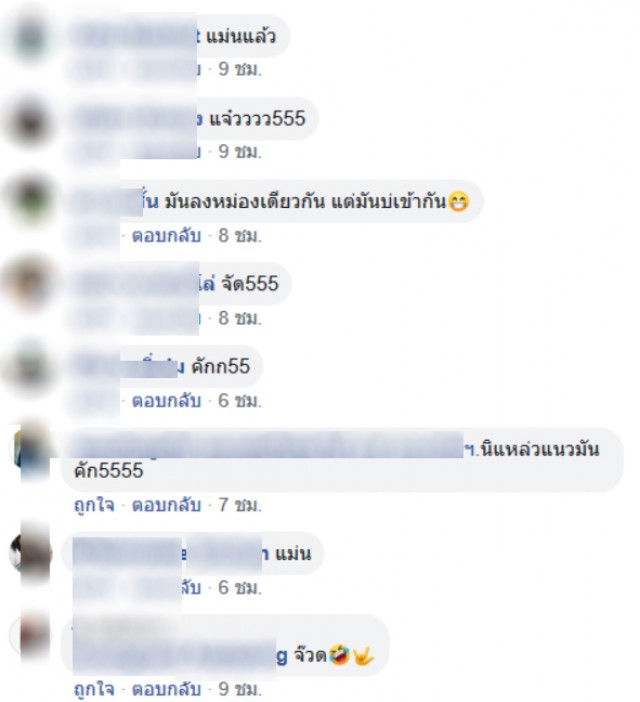Open the avatar next to the แจ๋ววว555 comment

coord(30,121)
